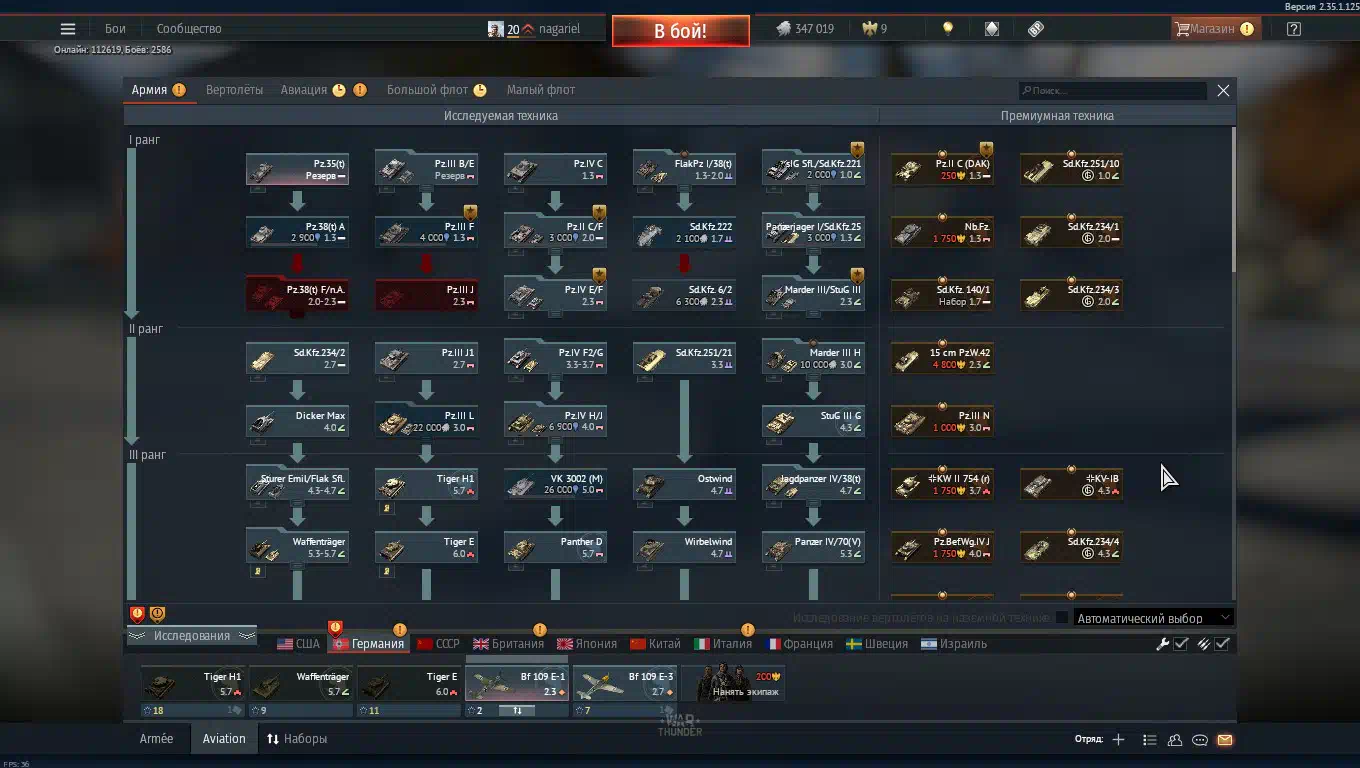1360x768 pixels.
Task: Switch to the Большой флот tab
Action: click(x=427, y=90)
